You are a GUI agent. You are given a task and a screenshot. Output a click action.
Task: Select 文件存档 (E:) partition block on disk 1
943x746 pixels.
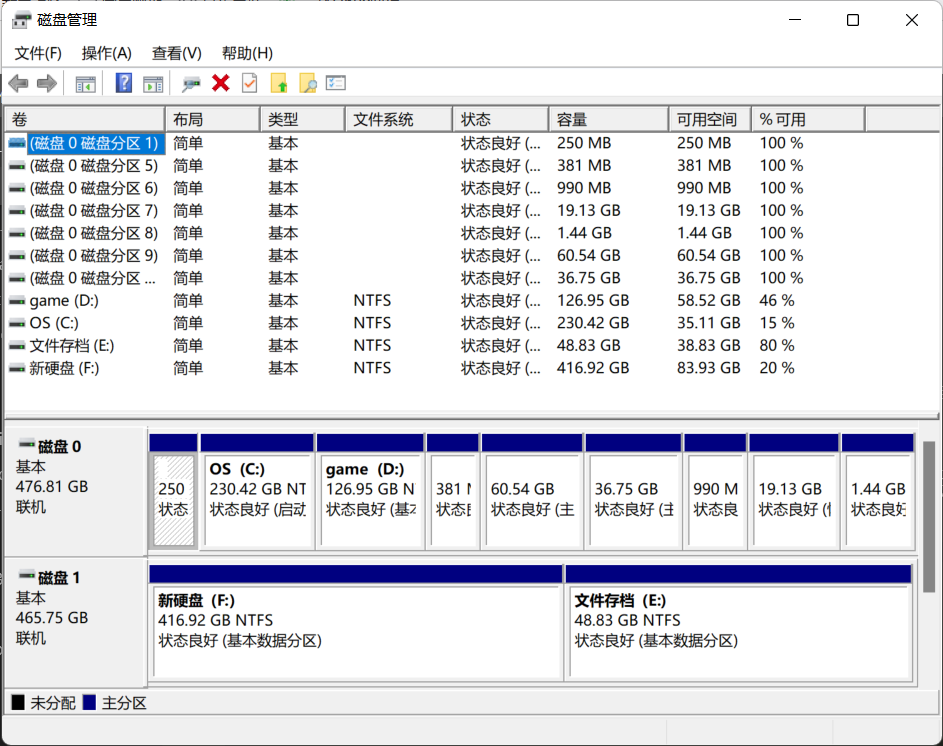740,632
